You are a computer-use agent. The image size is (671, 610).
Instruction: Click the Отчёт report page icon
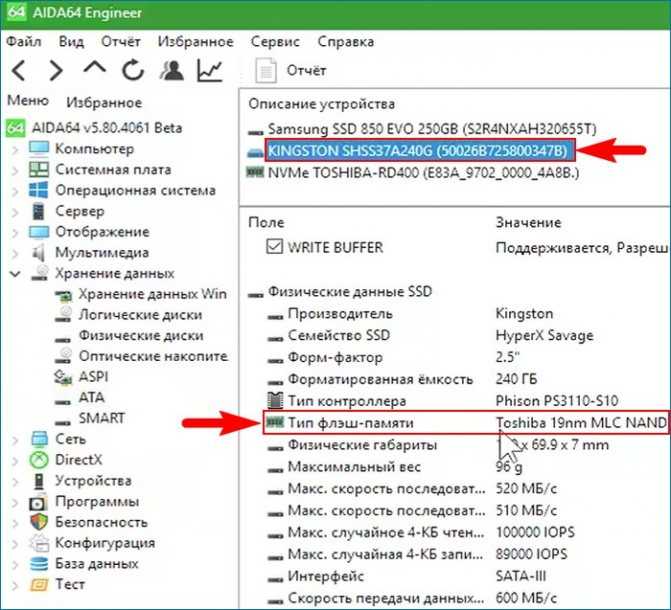[x=266, y=70]
